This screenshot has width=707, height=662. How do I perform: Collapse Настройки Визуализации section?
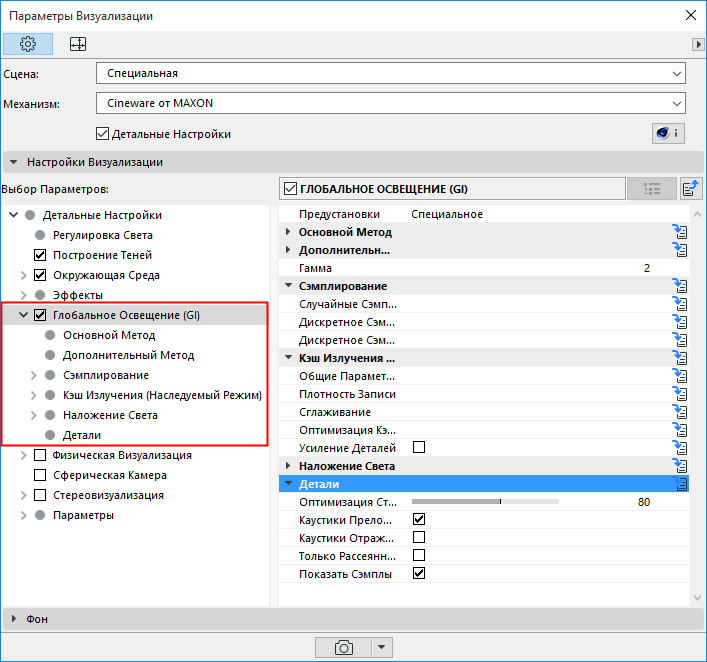[x=14, y=162]
